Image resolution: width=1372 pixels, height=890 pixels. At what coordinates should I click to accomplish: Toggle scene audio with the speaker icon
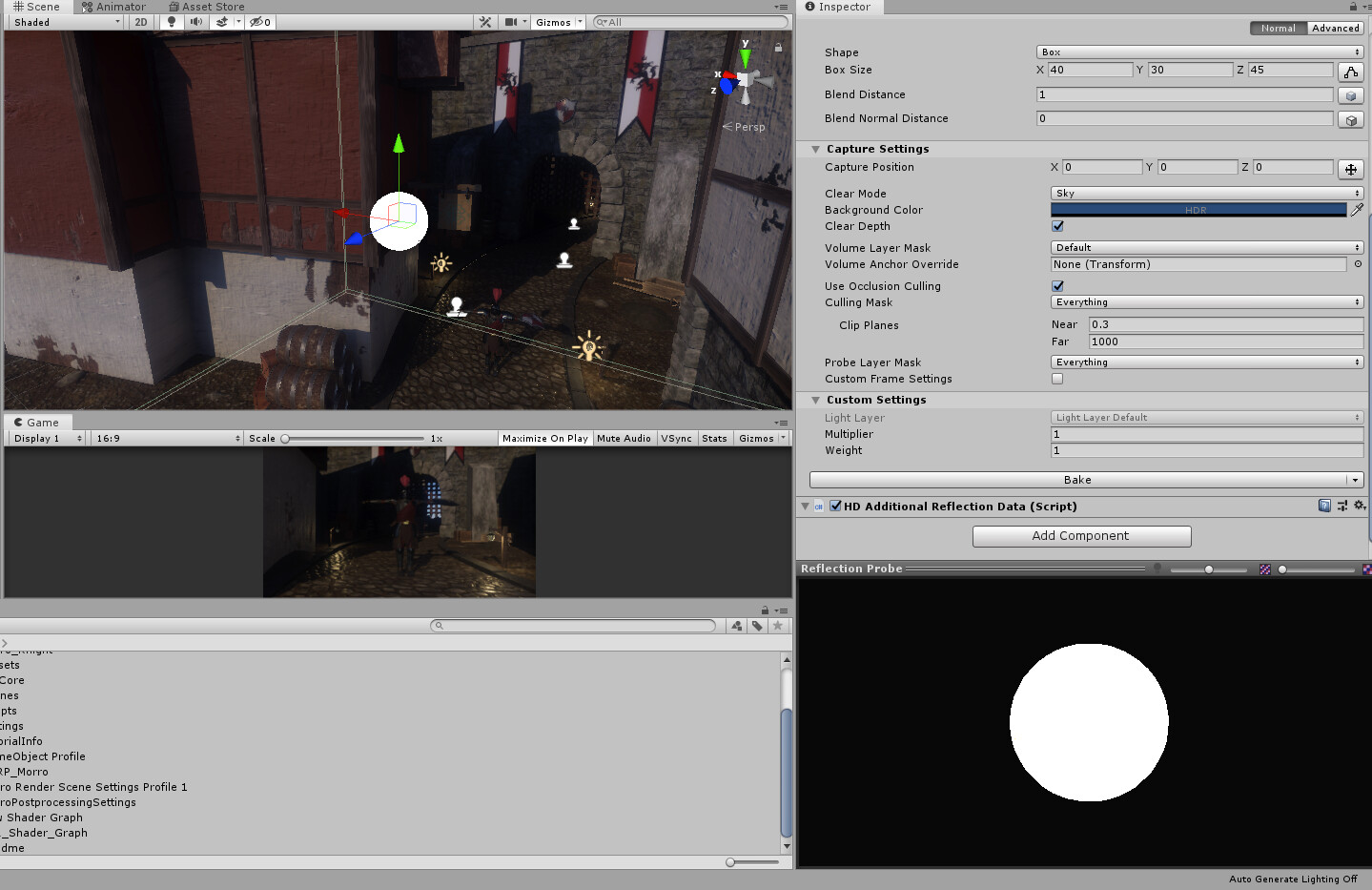pos(196,22)
